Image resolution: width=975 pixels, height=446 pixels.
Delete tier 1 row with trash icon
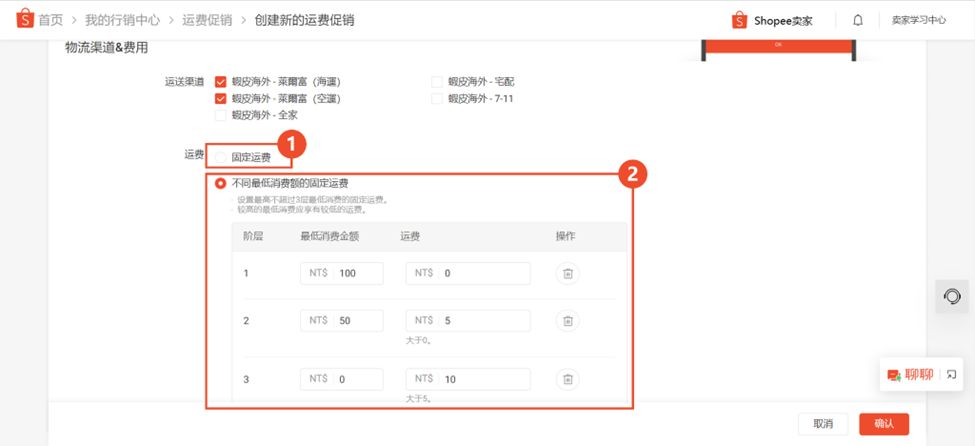(x=568, y=273)
